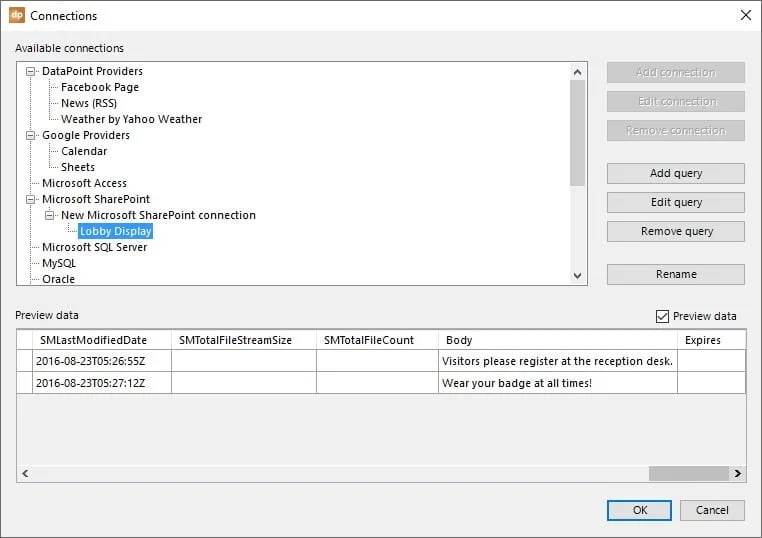Click the Edit connection button
762x538 pixels.
(675, 102)
